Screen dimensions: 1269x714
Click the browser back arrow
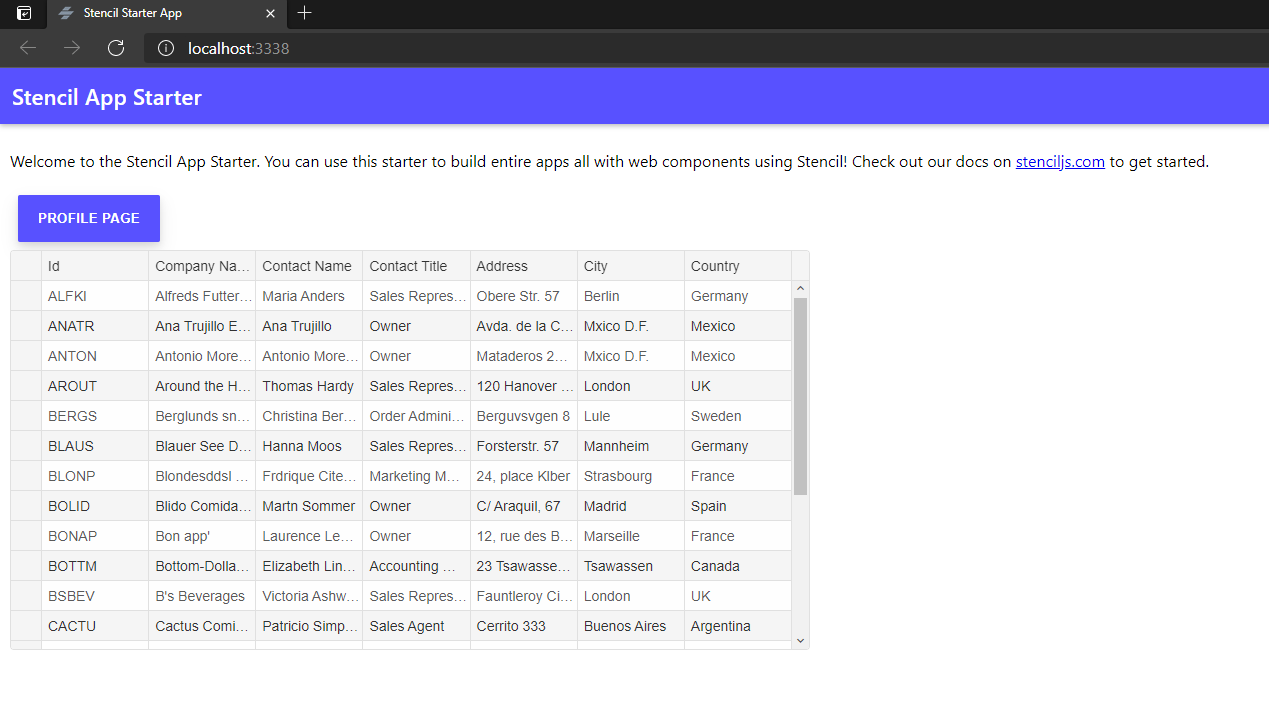pos(28,48)
